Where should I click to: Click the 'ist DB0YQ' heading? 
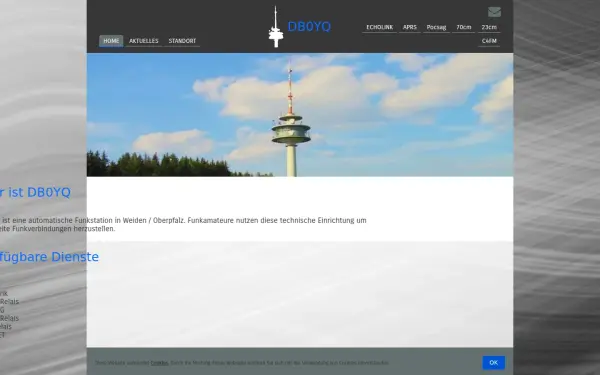click(x=39, y=192)
